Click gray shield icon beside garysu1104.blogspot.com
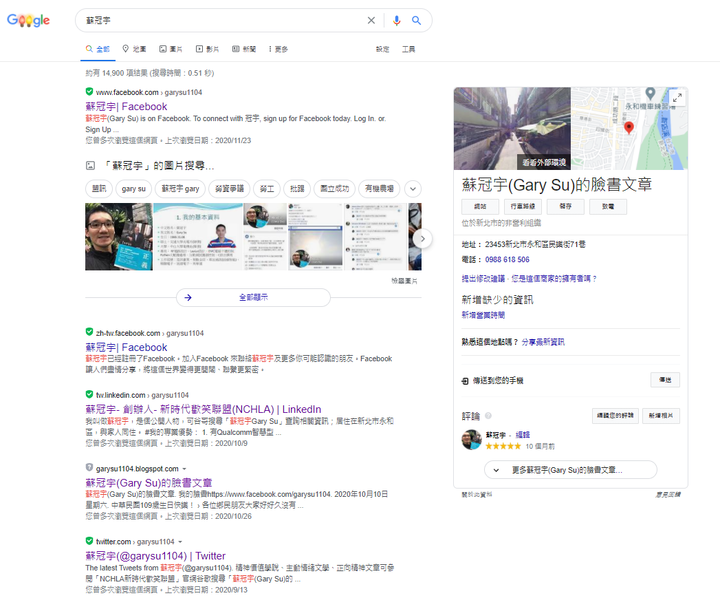This screenshot has width=720, height=609. pos(89,468)
